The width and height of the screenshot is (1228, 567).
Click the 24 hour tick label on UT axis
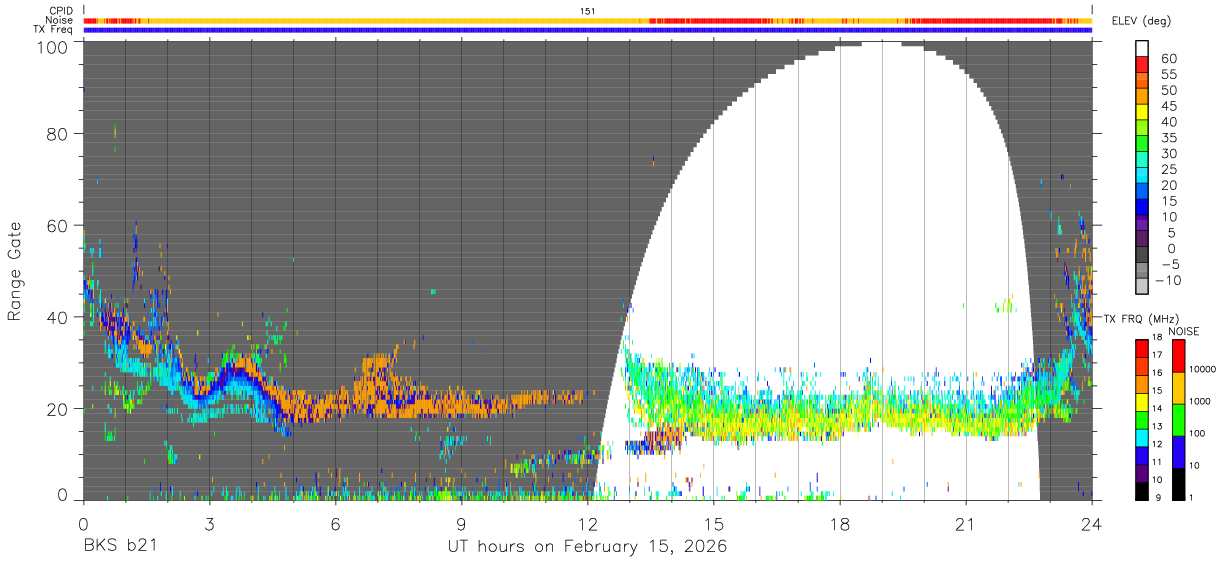click(x=1091, y=523)
